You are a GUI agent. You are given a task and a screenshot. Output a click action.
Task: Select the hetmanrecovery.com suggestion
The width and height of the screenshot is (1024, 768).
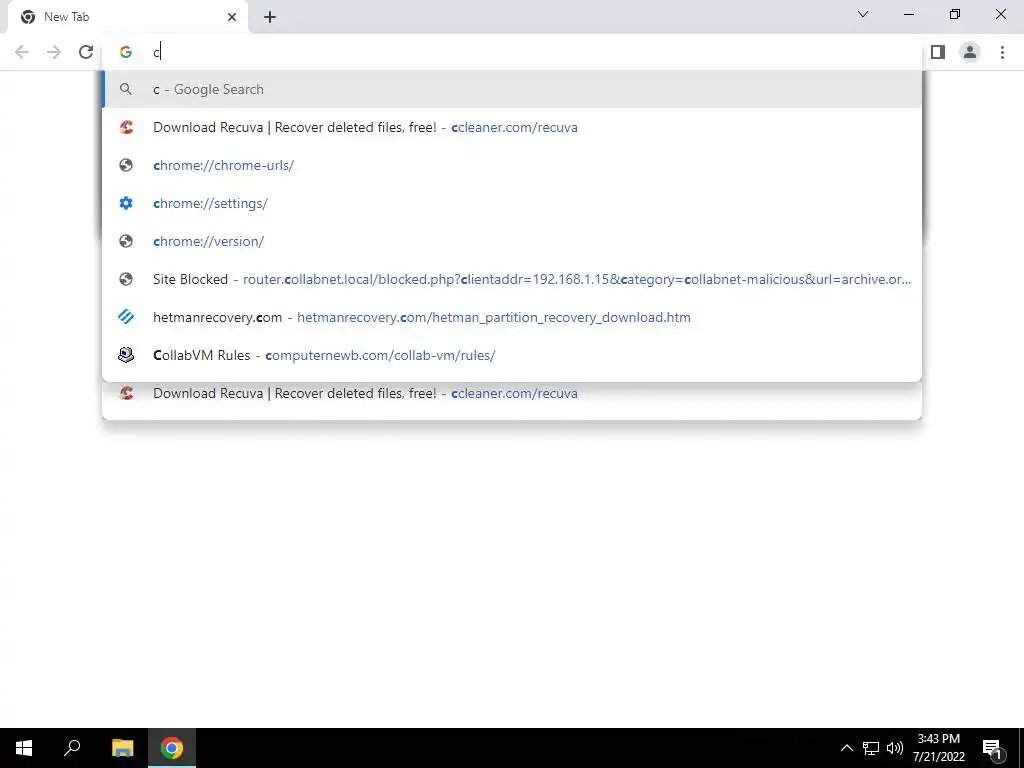pyautogui.click(x=512, y=317)
